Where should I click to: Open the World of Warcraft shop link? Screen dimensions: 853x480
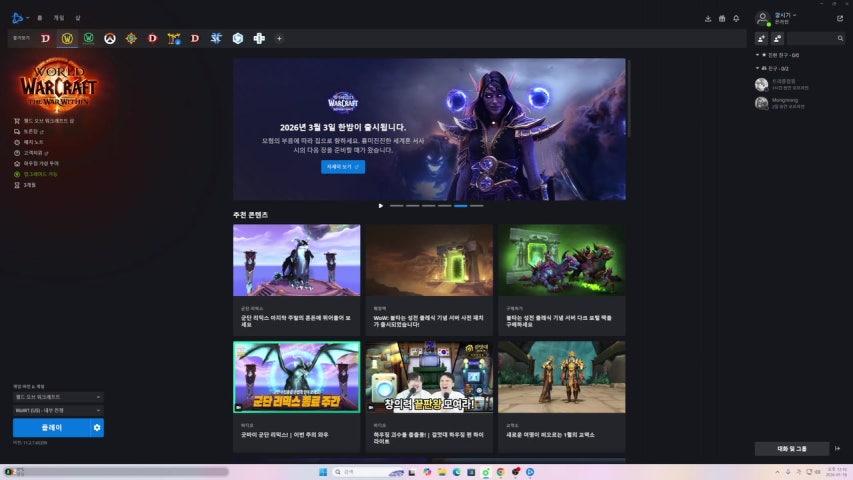(44, 121)
